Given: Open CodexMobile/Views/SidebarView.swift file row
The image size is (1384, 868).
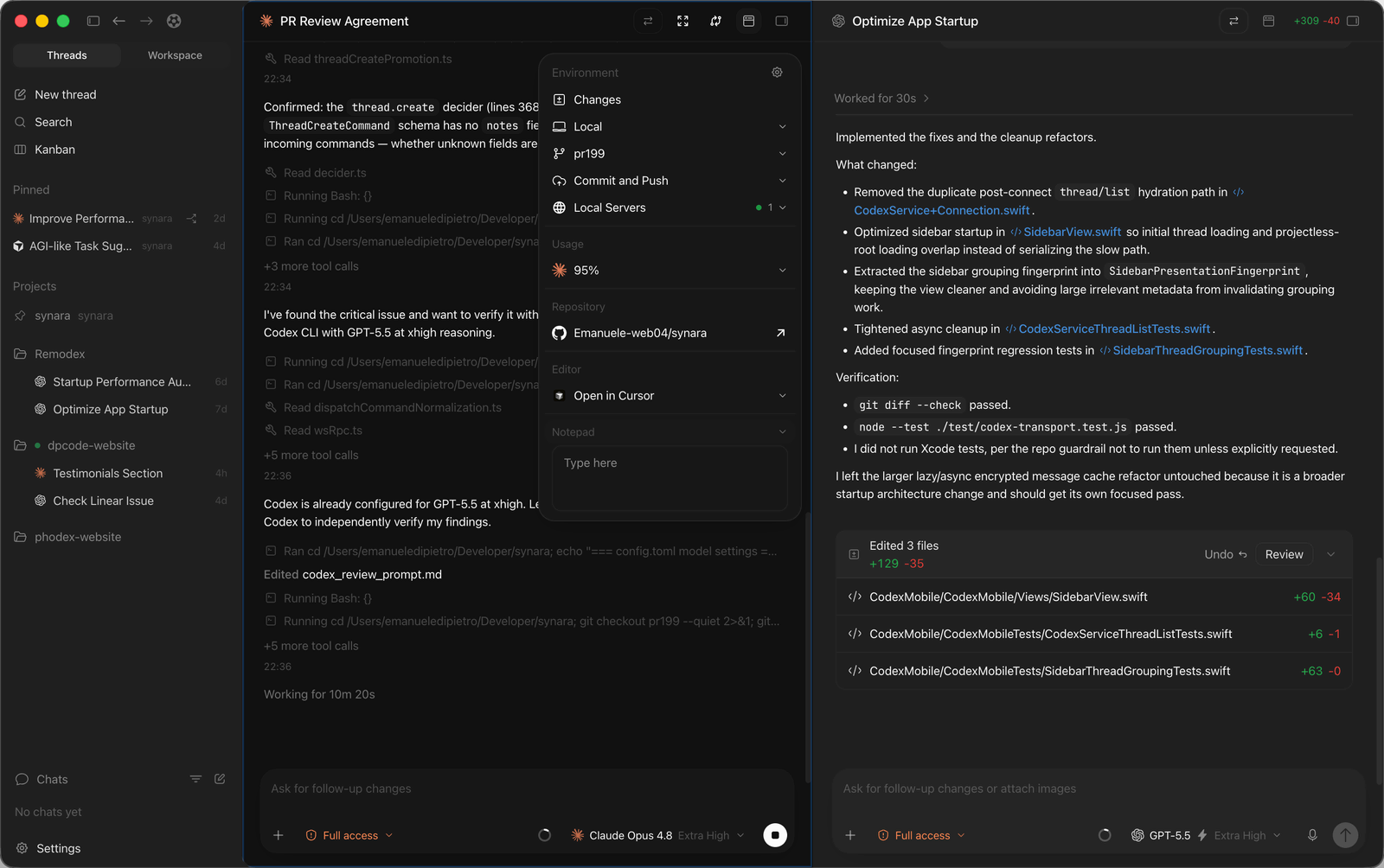Looking at the screenshot, I should pos(1094,597).
